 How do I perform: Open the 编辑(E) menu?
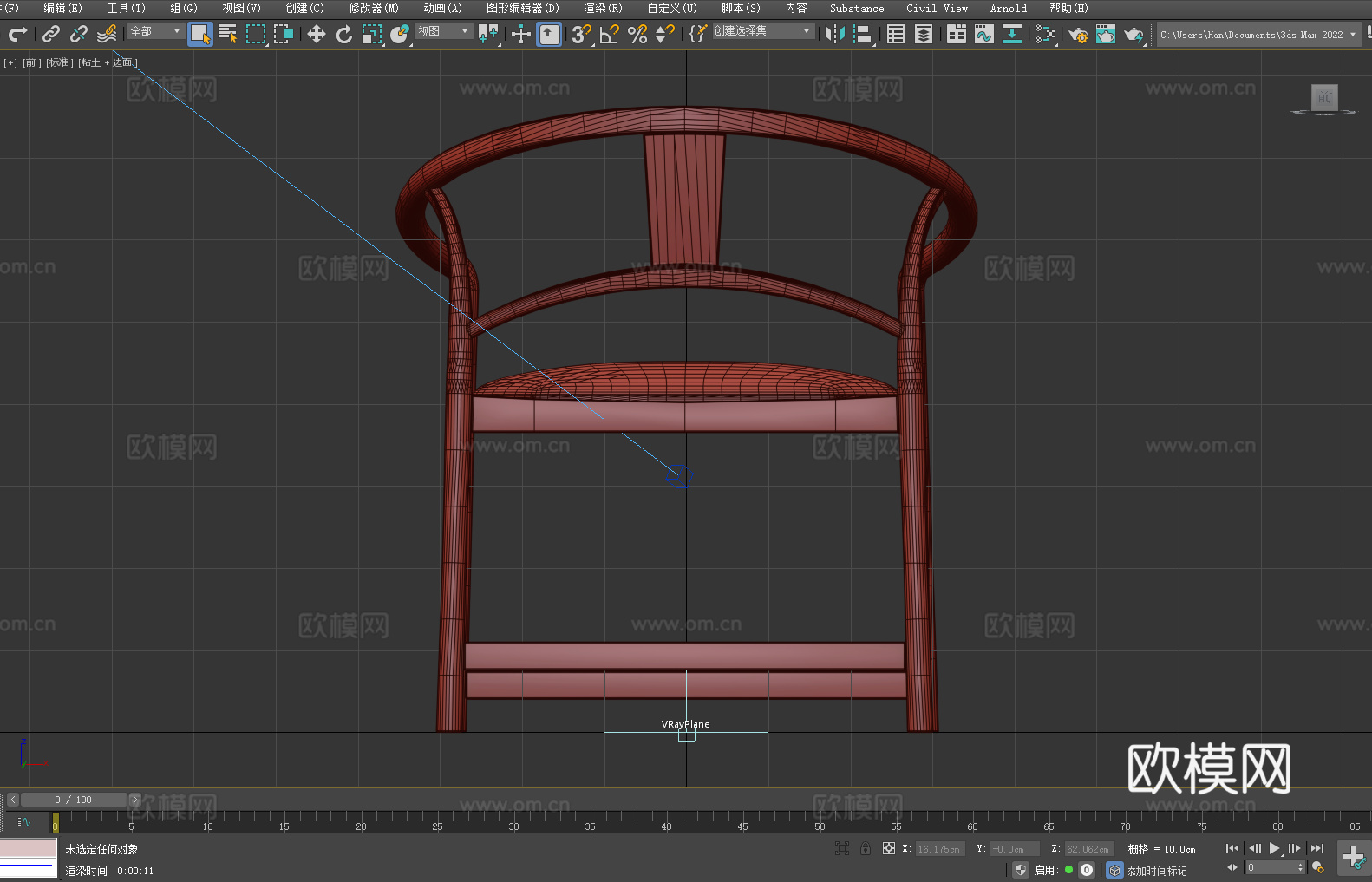click(x=62, y=8)
